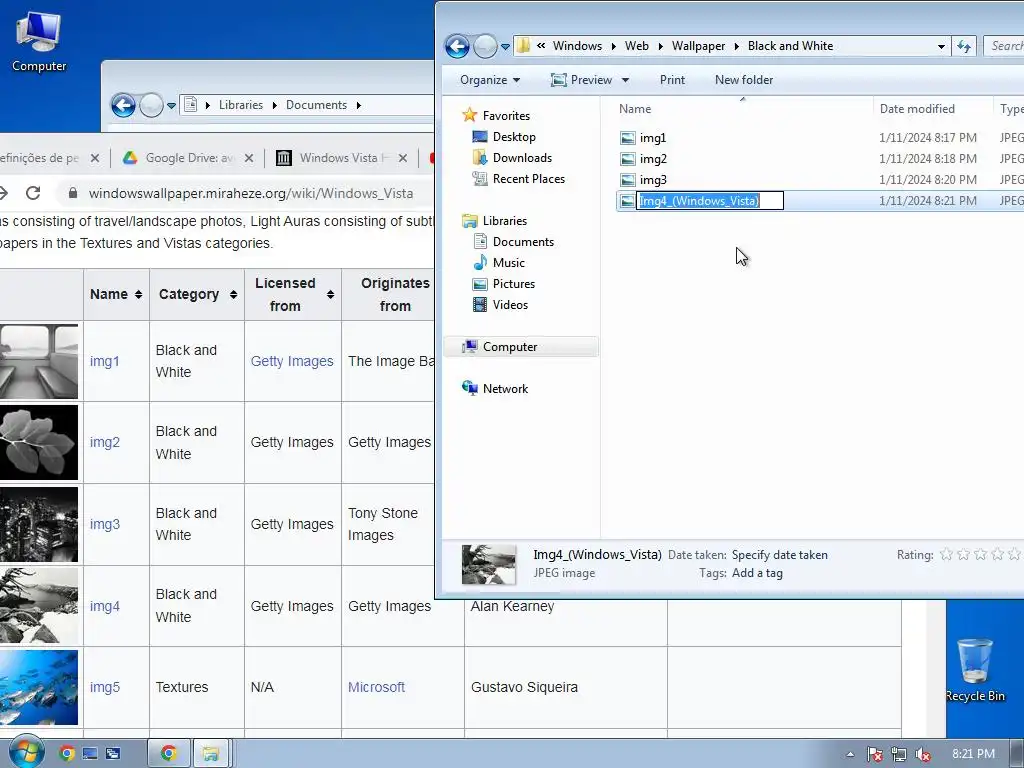Click Getty Images link in img1 row
This screenshot has height=768, width=1024.
292,361
